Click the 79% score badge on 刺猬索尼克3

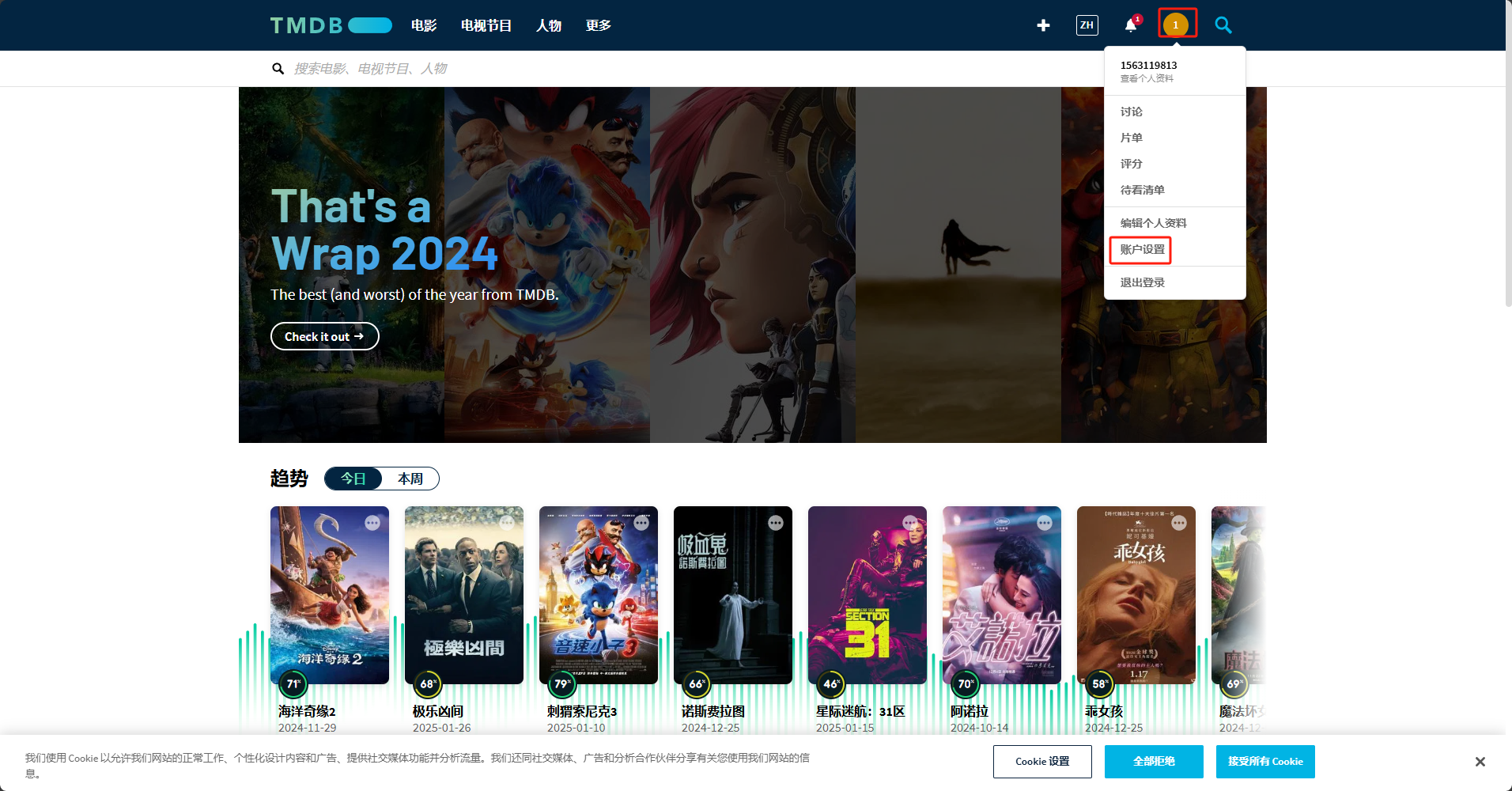pyautogui.click(x=562, y=683)
